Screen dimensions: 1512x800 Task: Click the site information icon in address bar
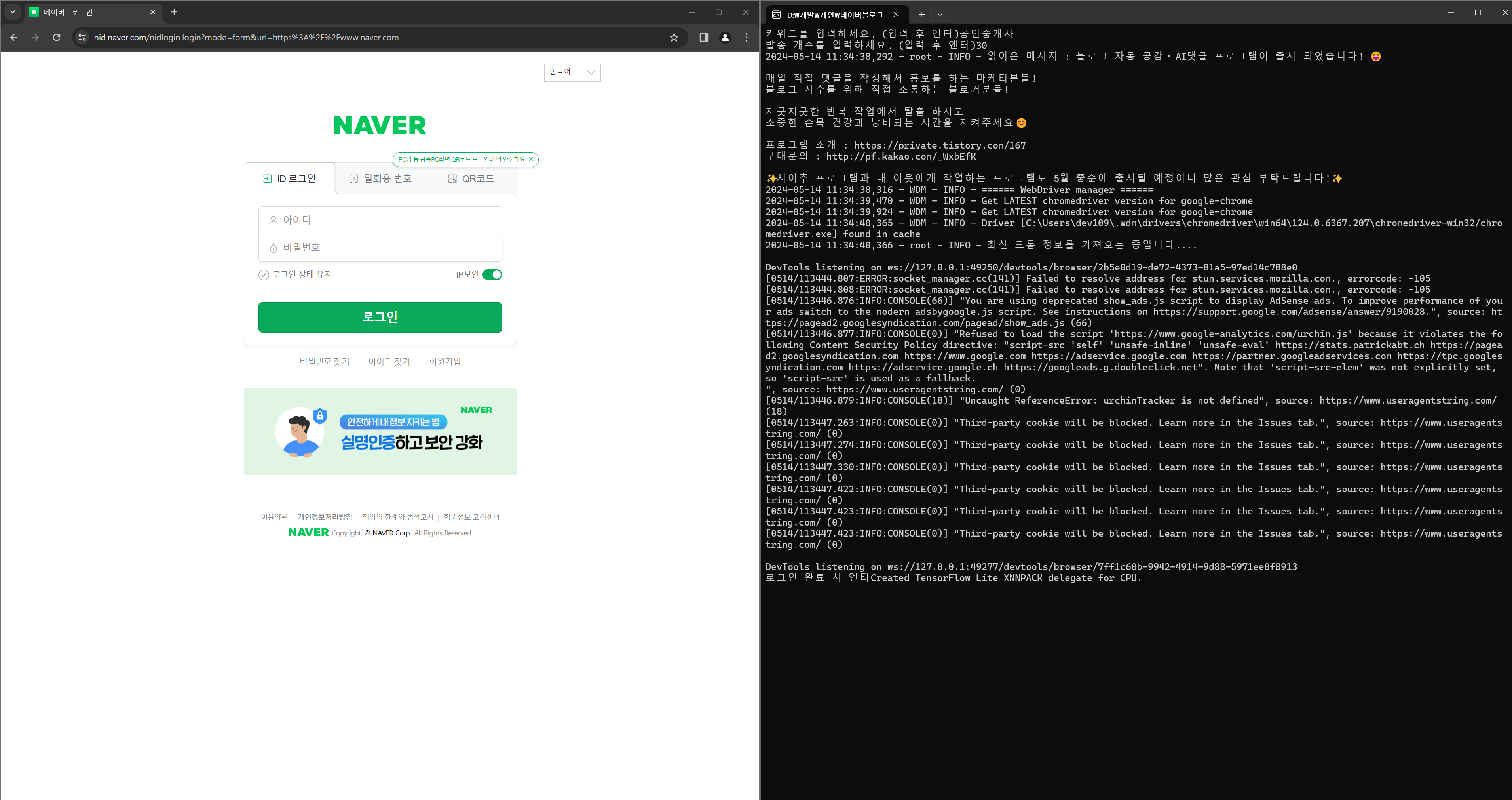pos(82,38)
